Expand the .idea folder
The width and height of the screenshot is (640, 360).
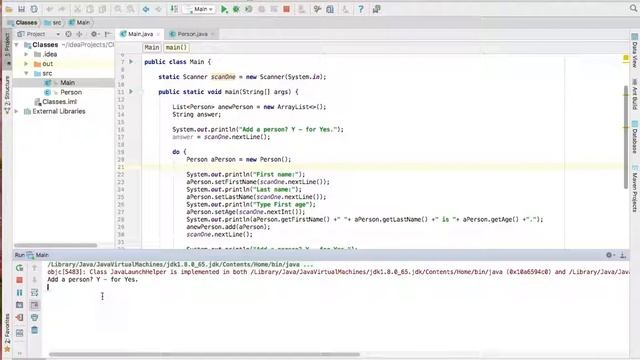pos(26,54)
